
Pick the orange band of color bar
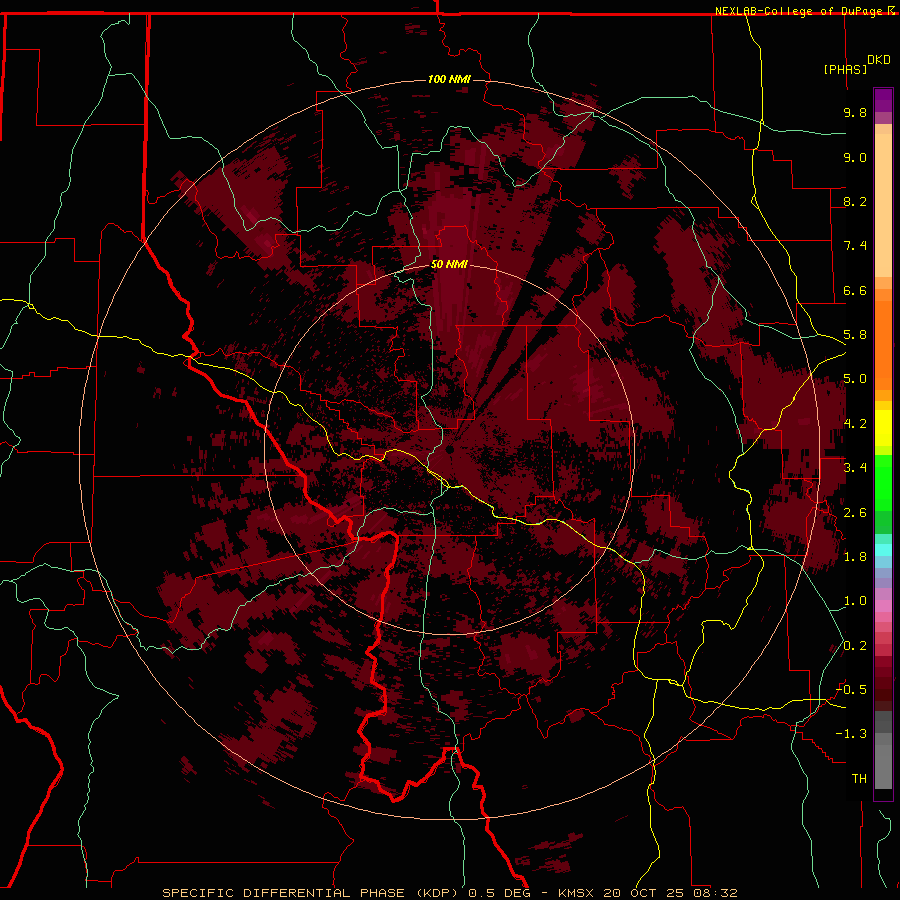point(883,344)
